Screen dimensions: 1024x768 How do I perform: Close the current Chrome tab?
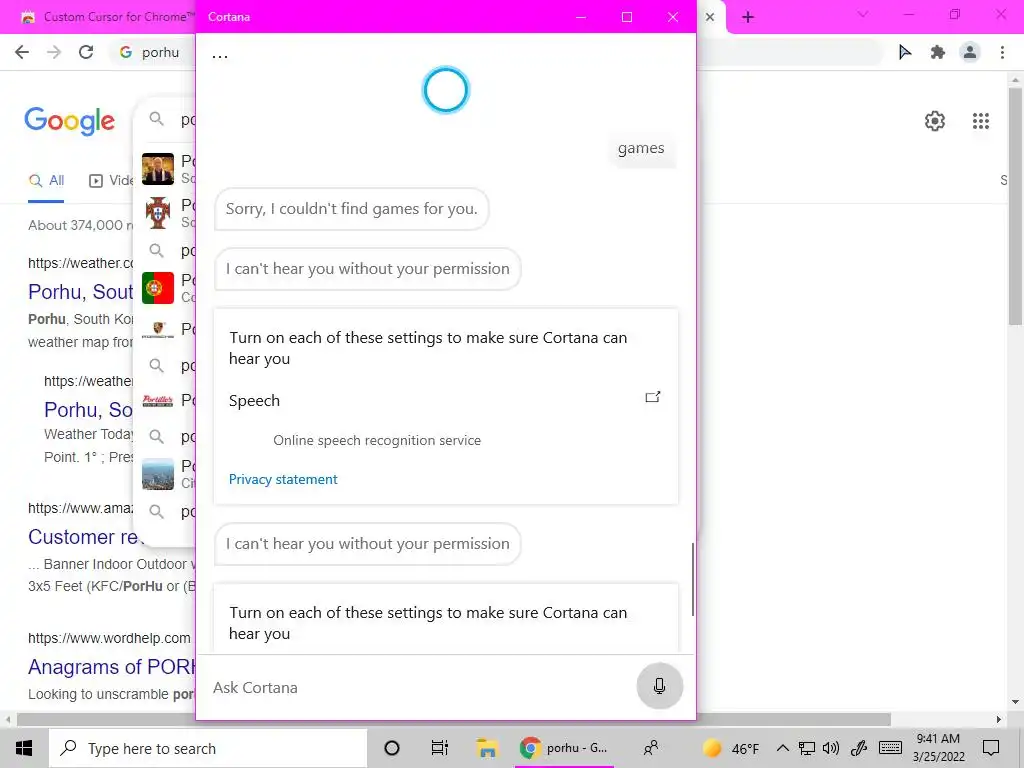coord(710,17)
